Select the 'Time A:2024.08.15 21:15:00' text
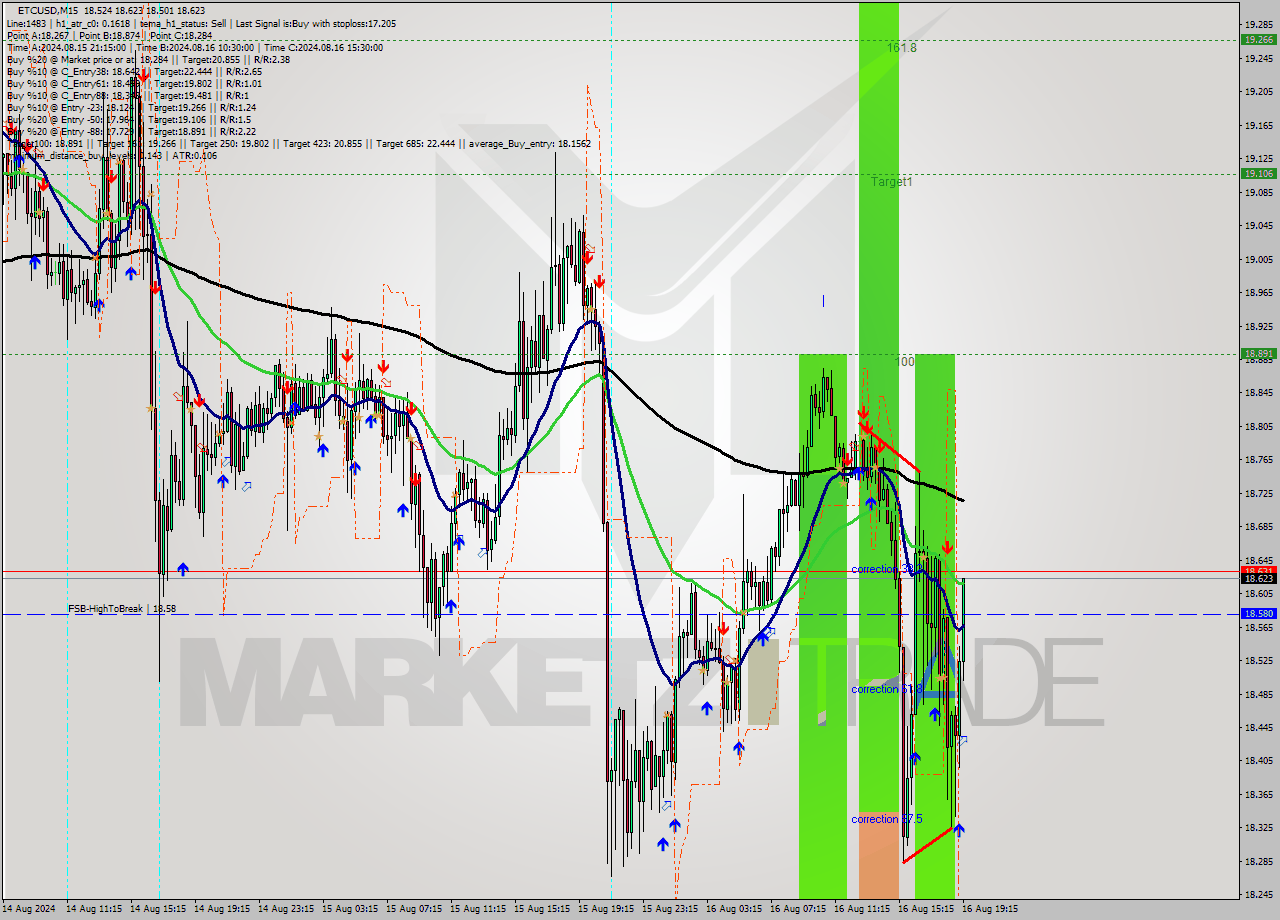1280x920 pixels. (x=66, y=47)
